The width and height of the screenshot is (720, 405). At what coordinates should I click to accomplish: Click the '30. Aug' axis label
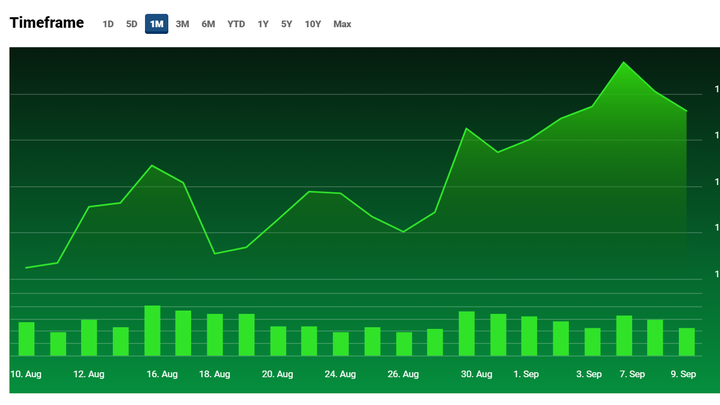(x=477, y=374)
